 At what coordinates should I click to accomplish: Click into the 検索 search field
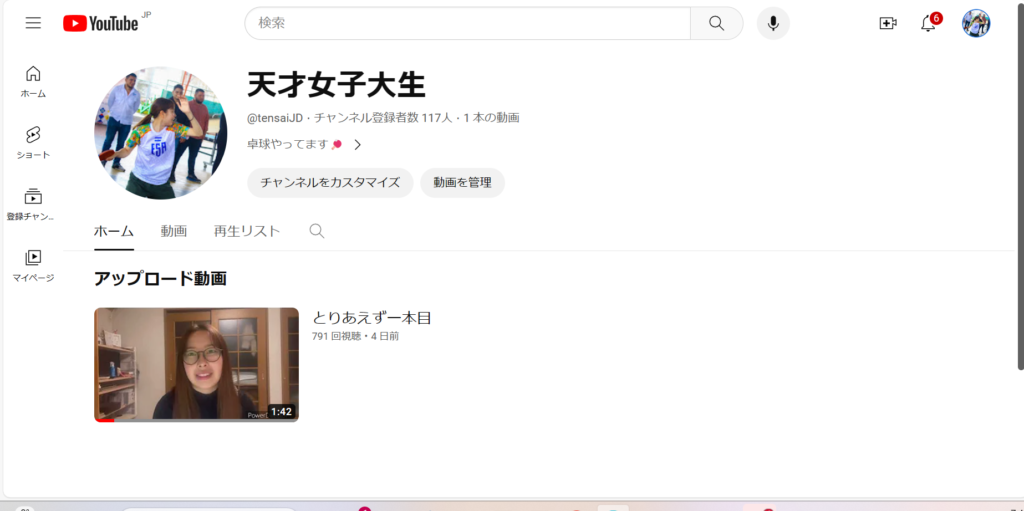468,23
